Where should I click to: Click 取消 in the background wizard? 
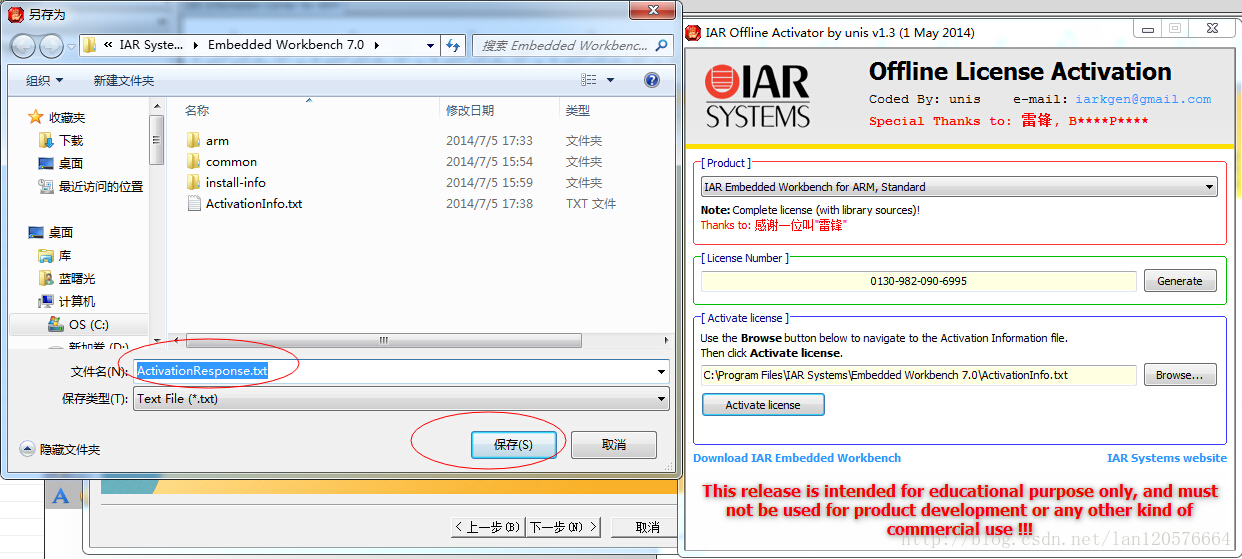point(647,527)
